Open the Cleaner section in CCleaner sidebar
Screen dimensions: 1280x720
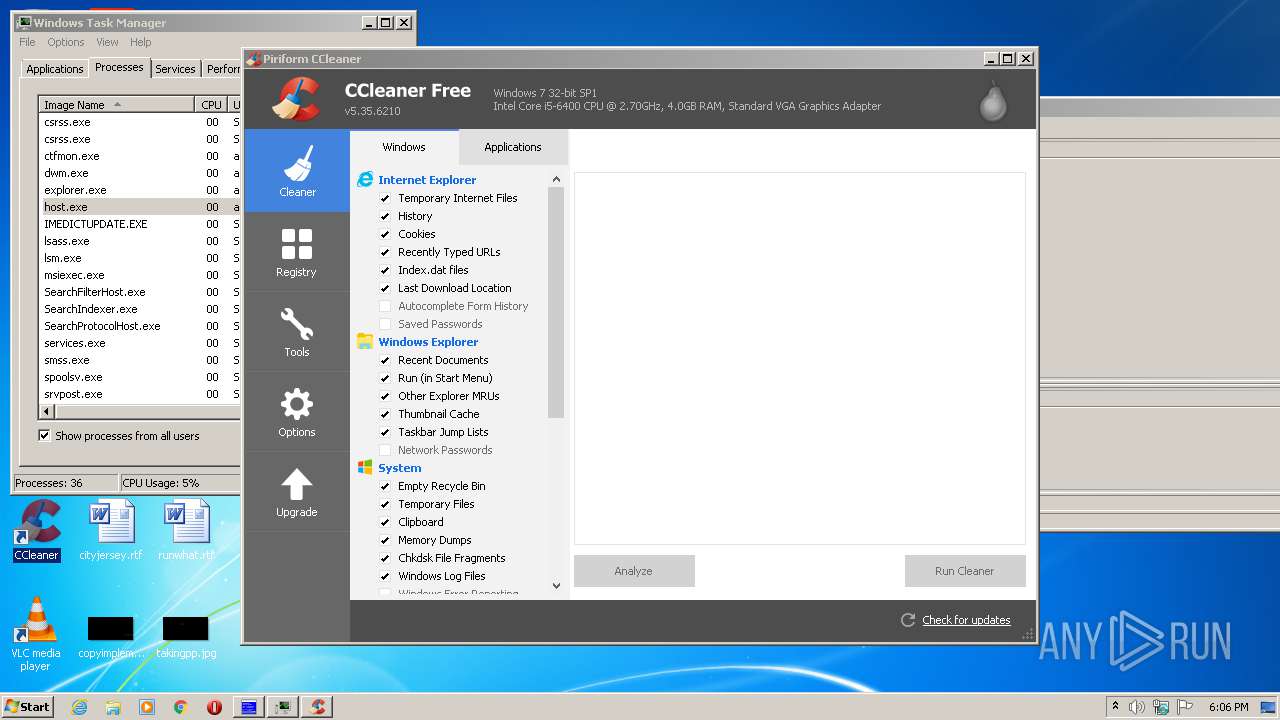[297, 171]
